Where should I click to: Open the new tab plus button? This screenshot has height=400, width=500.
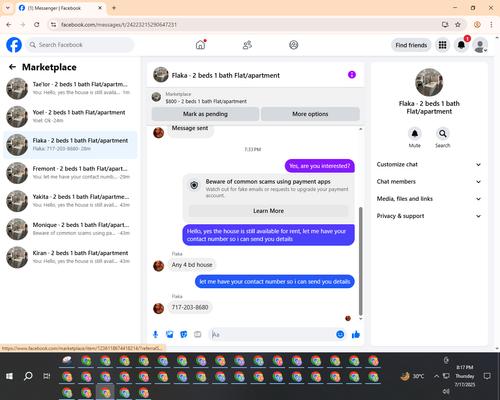point(114,8)
